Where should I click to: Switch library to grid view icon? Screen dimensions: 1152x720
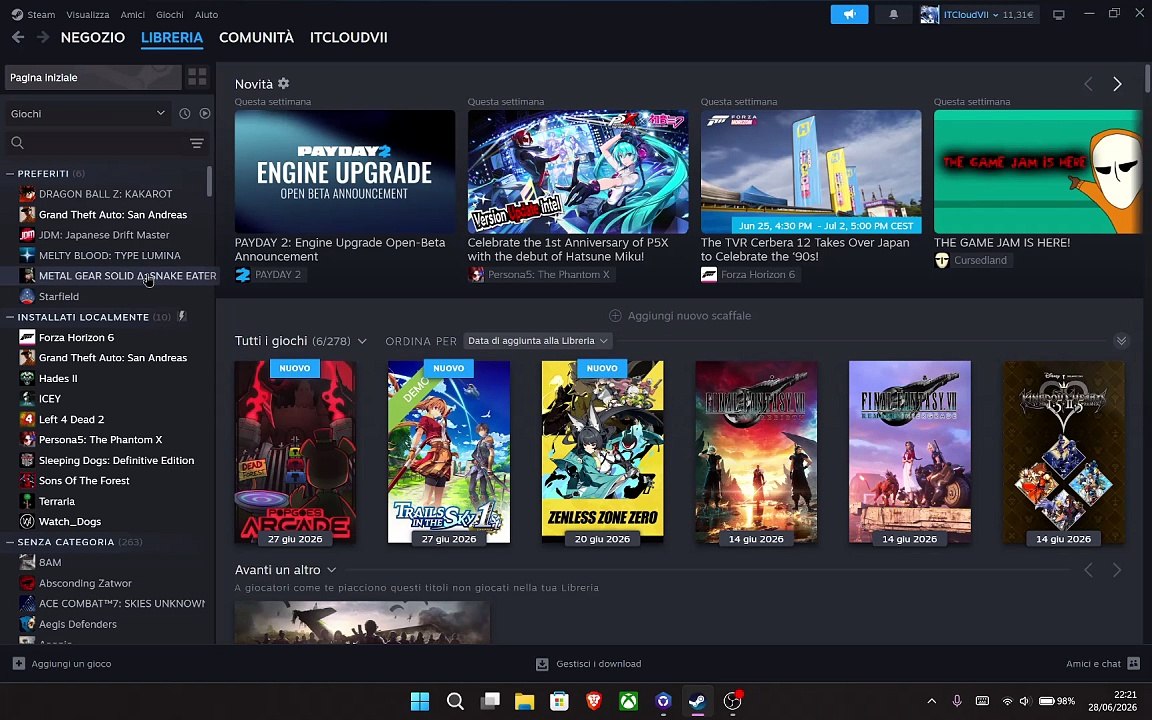tap(198, 76)
